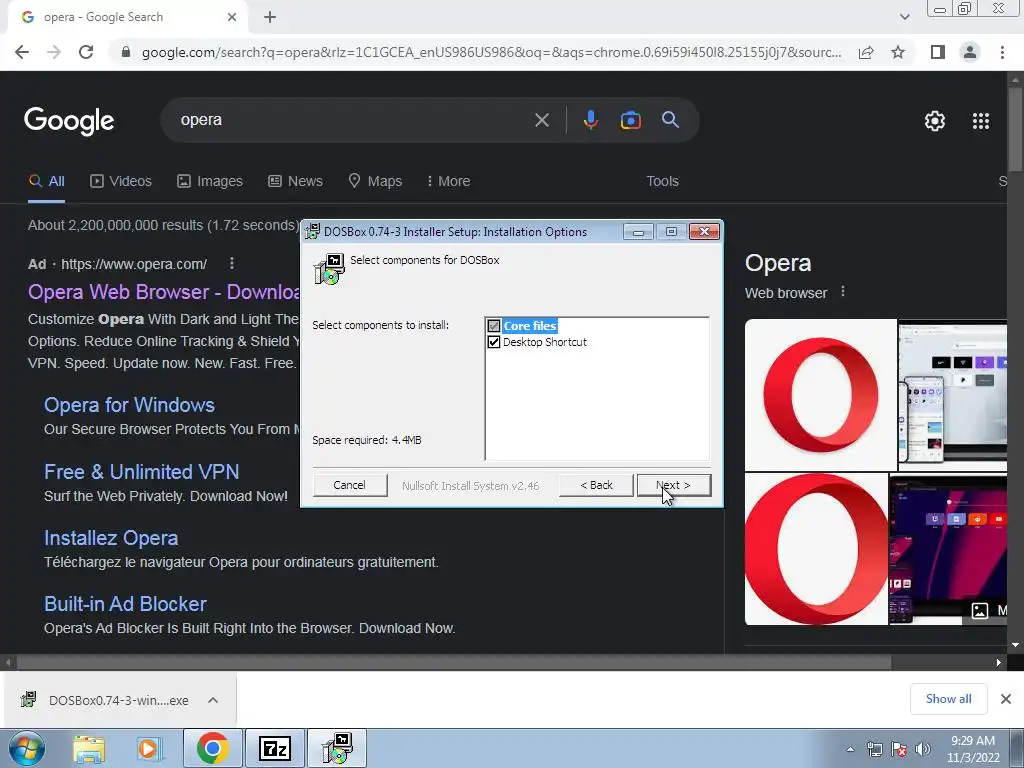Screen dimensions: 1024x768
Task: Open the Free & Unlimited VPN link
Action: click(142, 472)
